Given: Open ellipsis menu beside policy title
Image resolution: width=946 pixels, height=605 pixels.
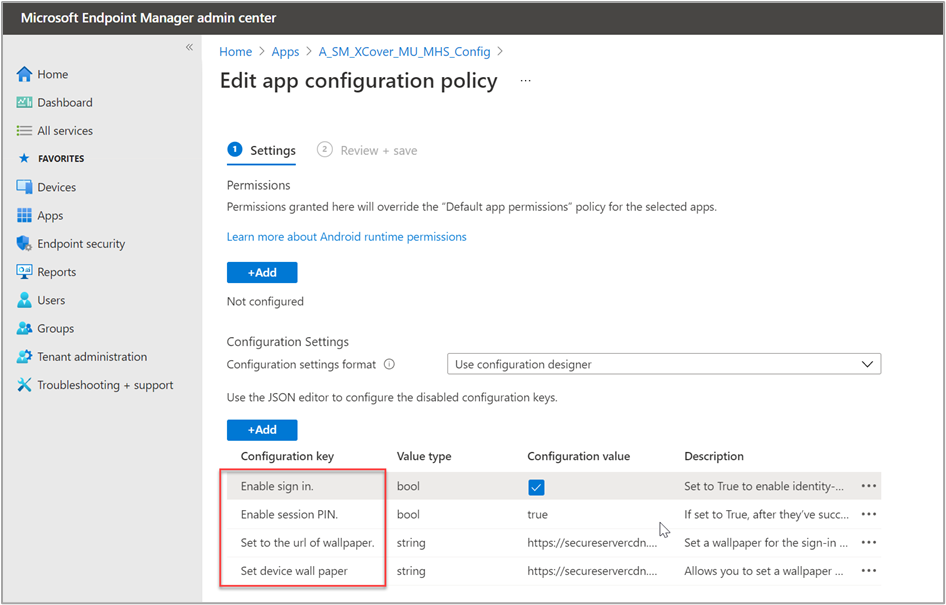Looking at the screenshot, I should point(525,81).
